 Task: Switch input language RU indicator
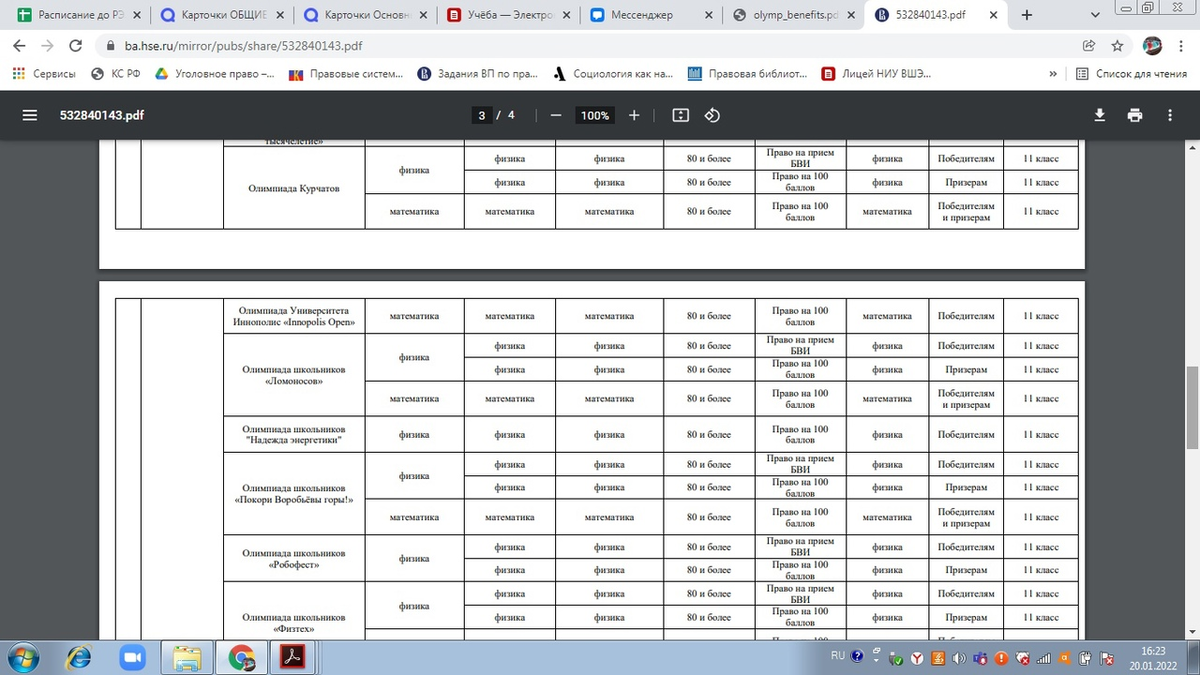838,657
